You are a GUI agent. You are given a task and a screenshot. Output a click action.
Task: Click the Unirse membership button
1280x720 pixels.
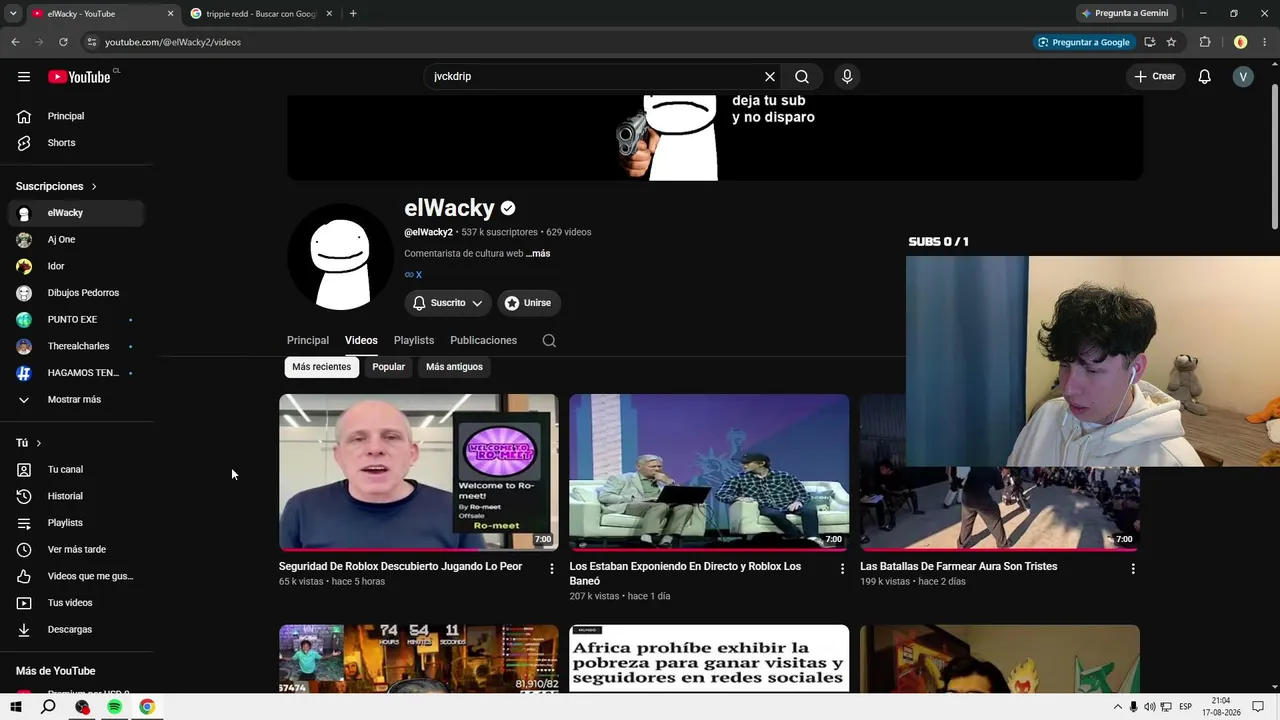pyautogui.click(x=528, y=303)
